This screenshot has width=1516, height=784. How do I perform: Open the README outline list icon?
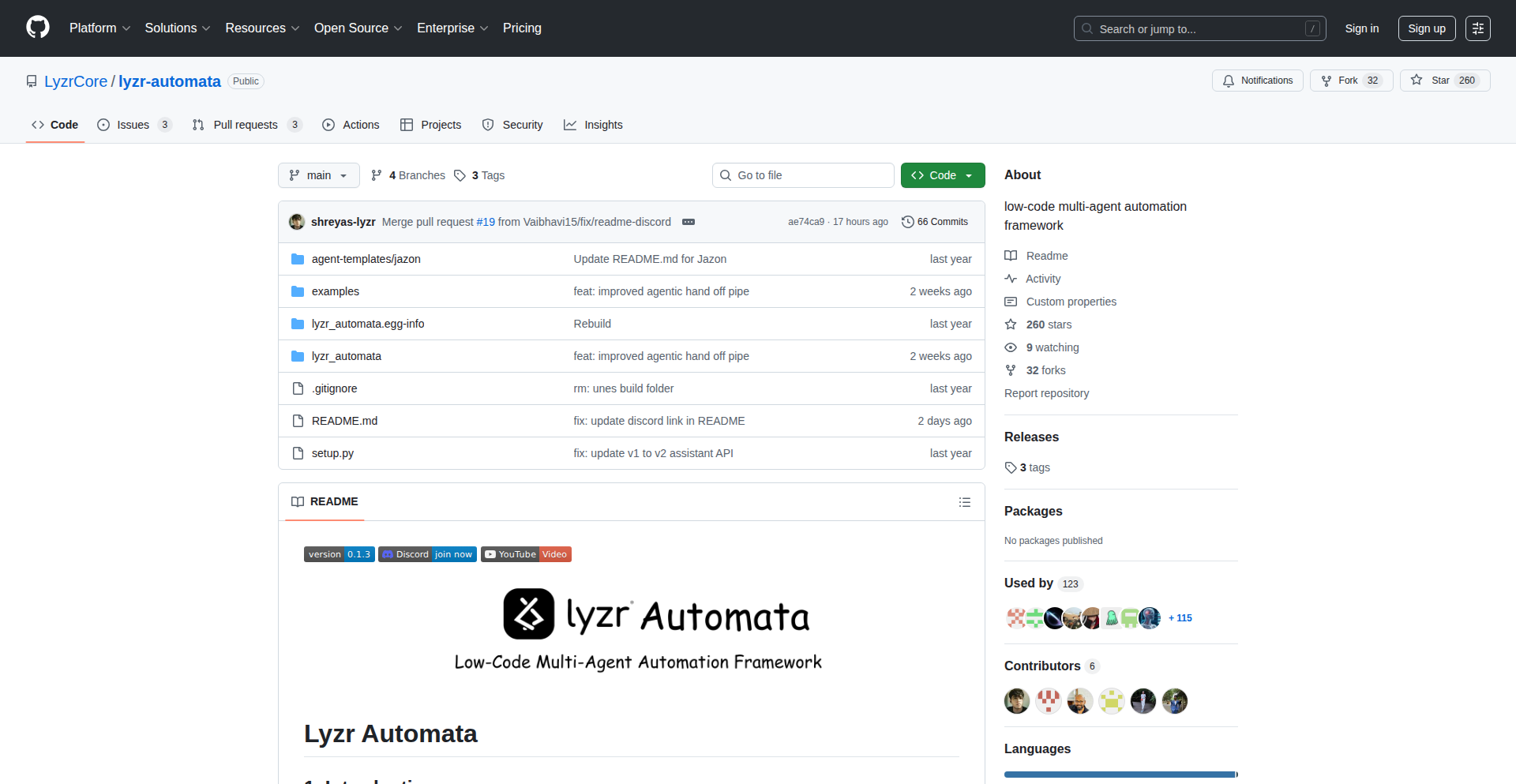pyautogui.click(x=965, y=502)
